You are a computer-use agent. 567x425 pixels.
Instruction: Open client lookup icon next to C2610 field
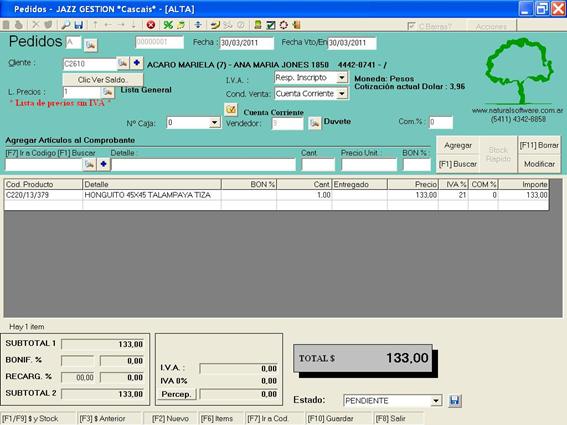coord(123,63)
